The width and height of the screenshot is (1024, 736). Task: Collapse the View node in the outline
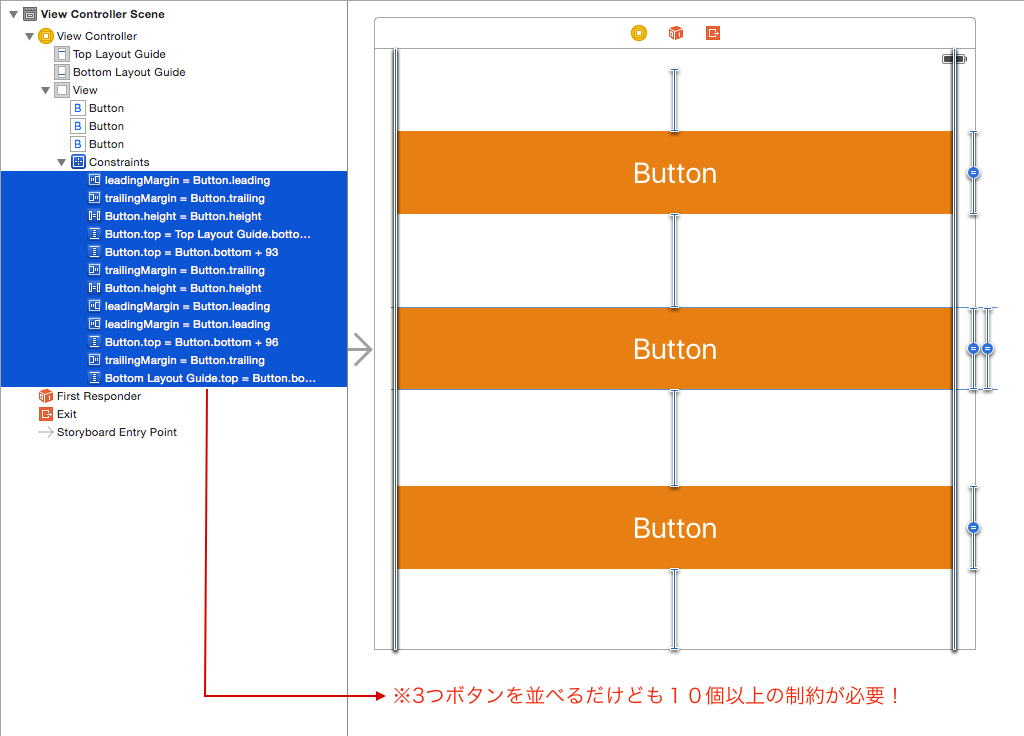pos(46,90)
